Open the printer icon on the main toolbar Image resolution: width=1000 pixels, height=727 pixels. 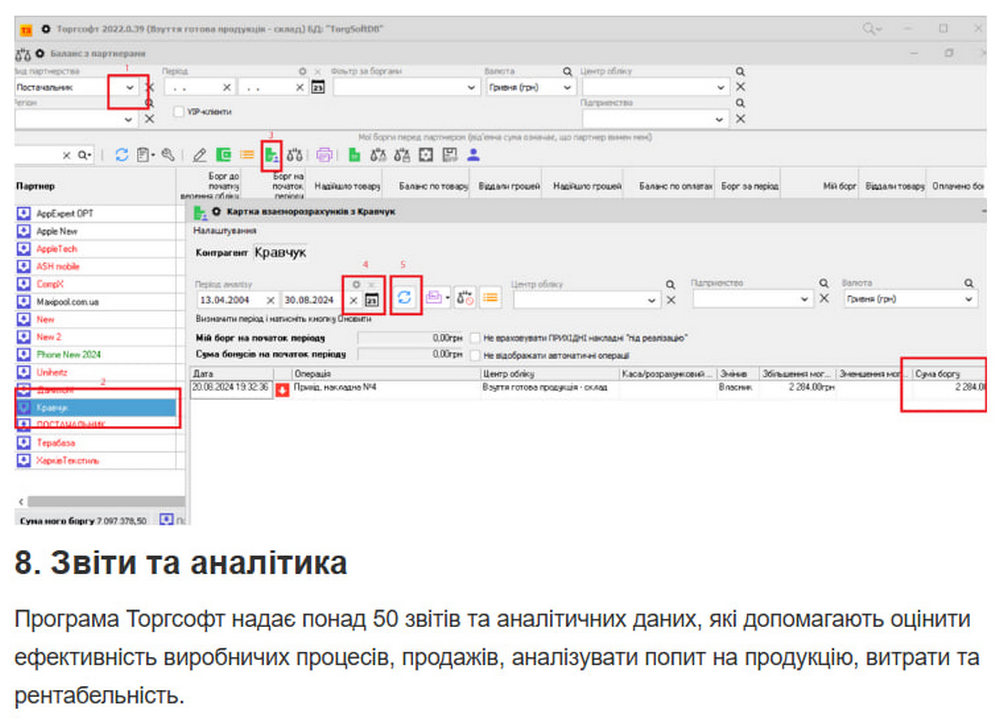323,153
